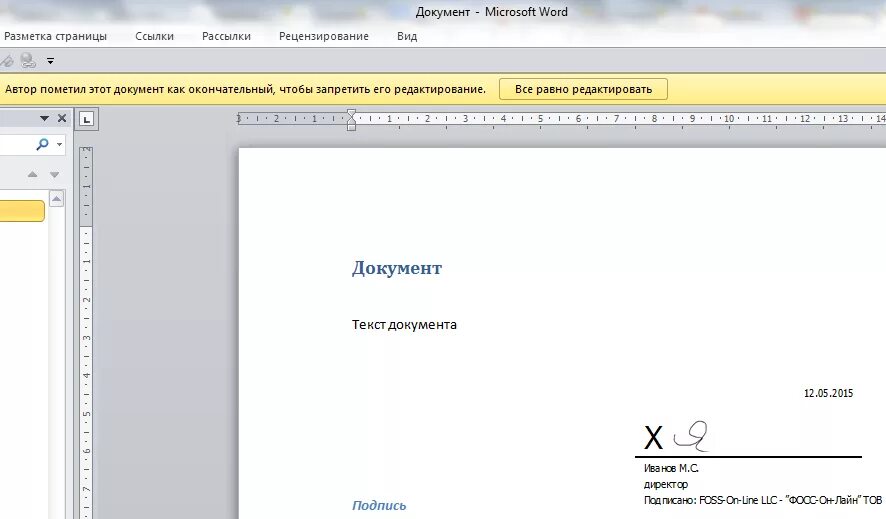886x519 pixels.
Task: Select the highlighted heading in navigation pane
Action: (x=22, y=211)
